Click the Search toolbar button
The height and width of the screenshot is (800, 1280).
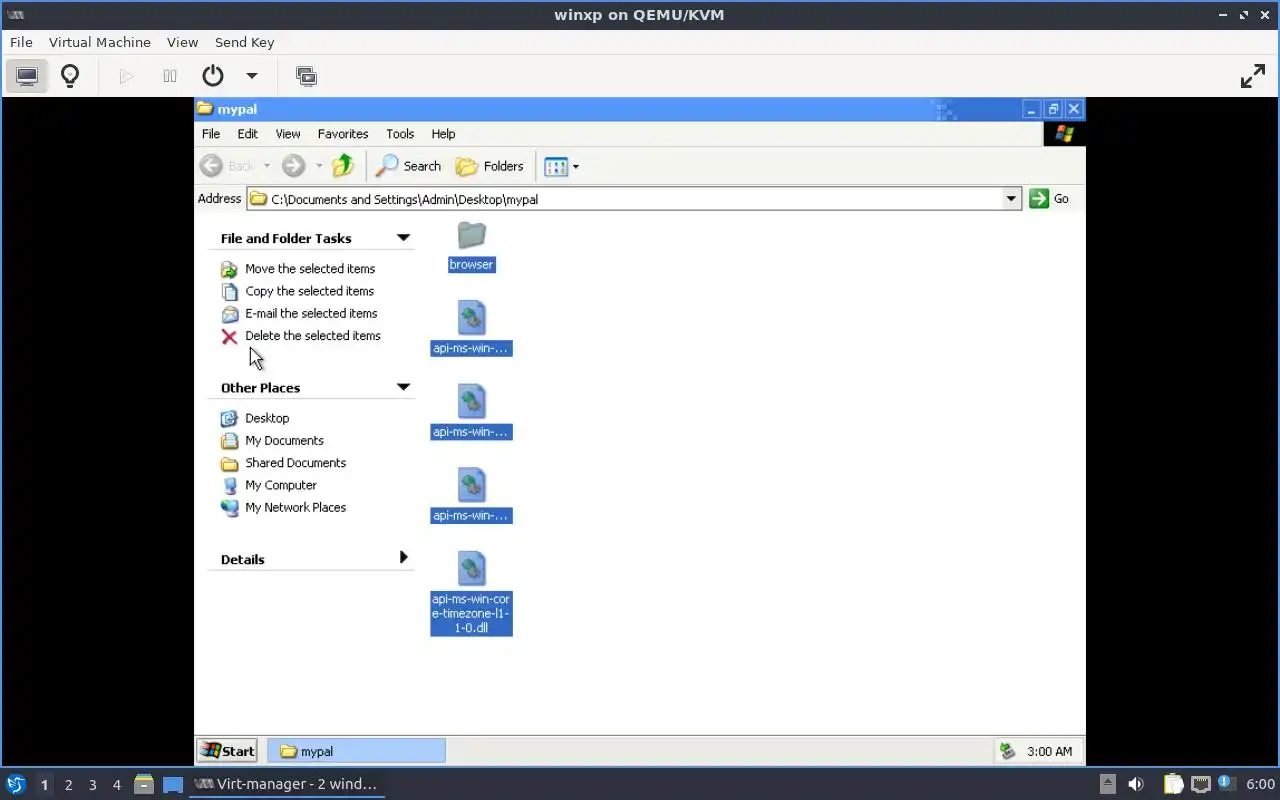point(409,166)
